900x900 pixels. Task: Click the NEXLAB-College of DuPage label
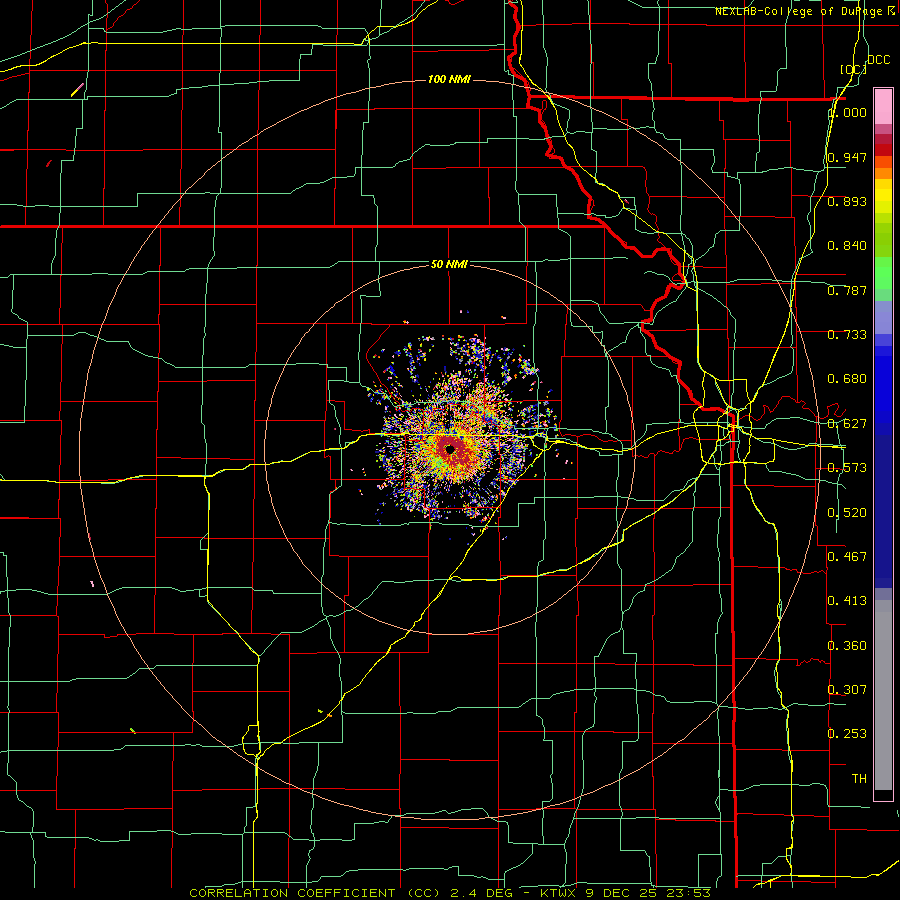click(x=806, y=11)
